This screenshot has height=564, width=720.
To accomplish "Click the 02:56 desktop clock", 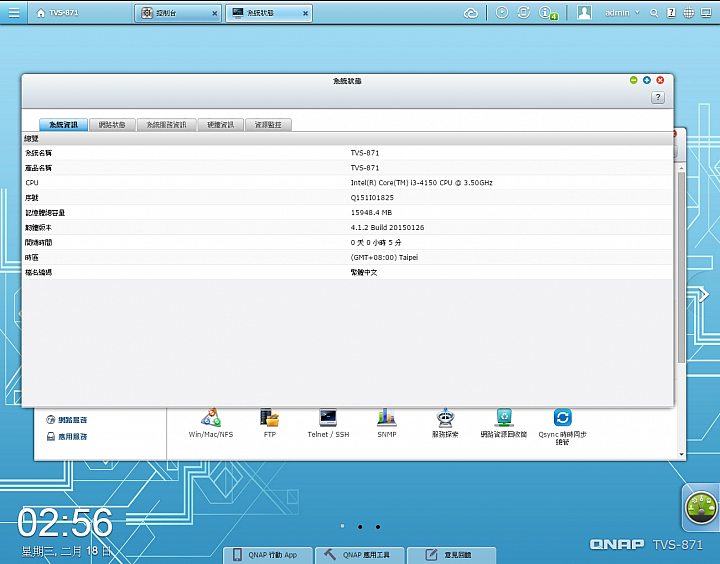I will pyautogui.click(x=65, y=523).
